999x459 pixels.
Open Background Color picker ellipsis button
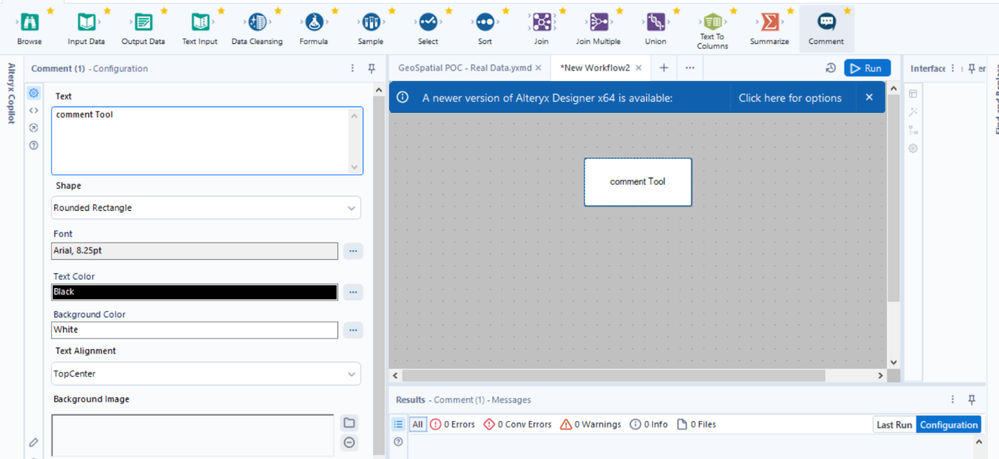pos(353,330)
